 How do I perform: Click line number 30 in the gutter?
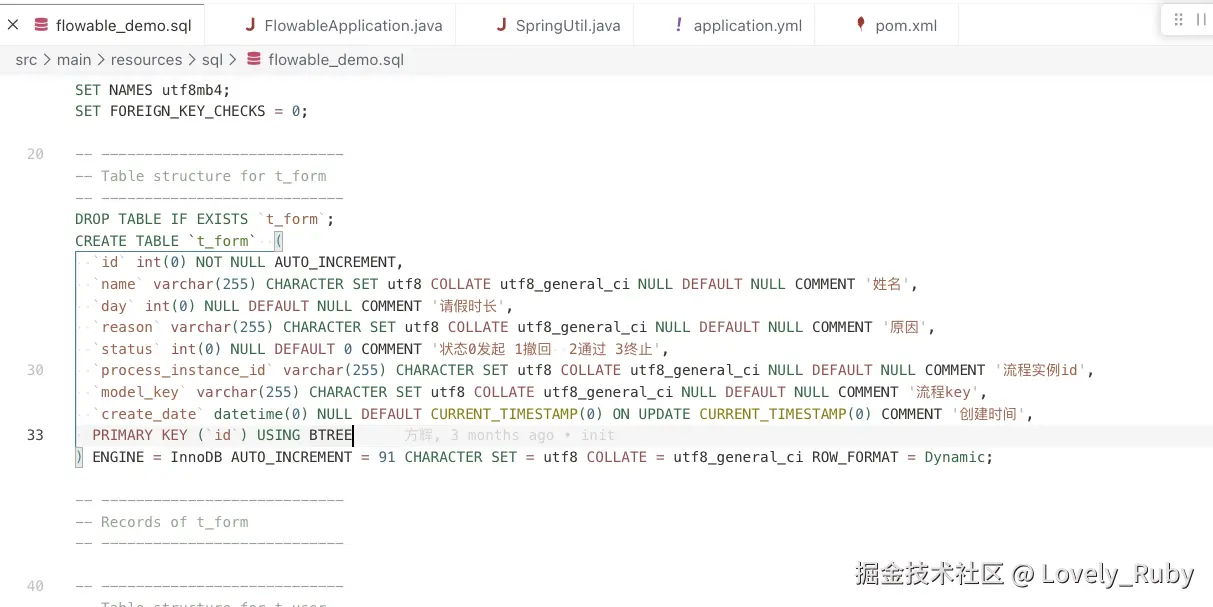[x=35, y=370]
